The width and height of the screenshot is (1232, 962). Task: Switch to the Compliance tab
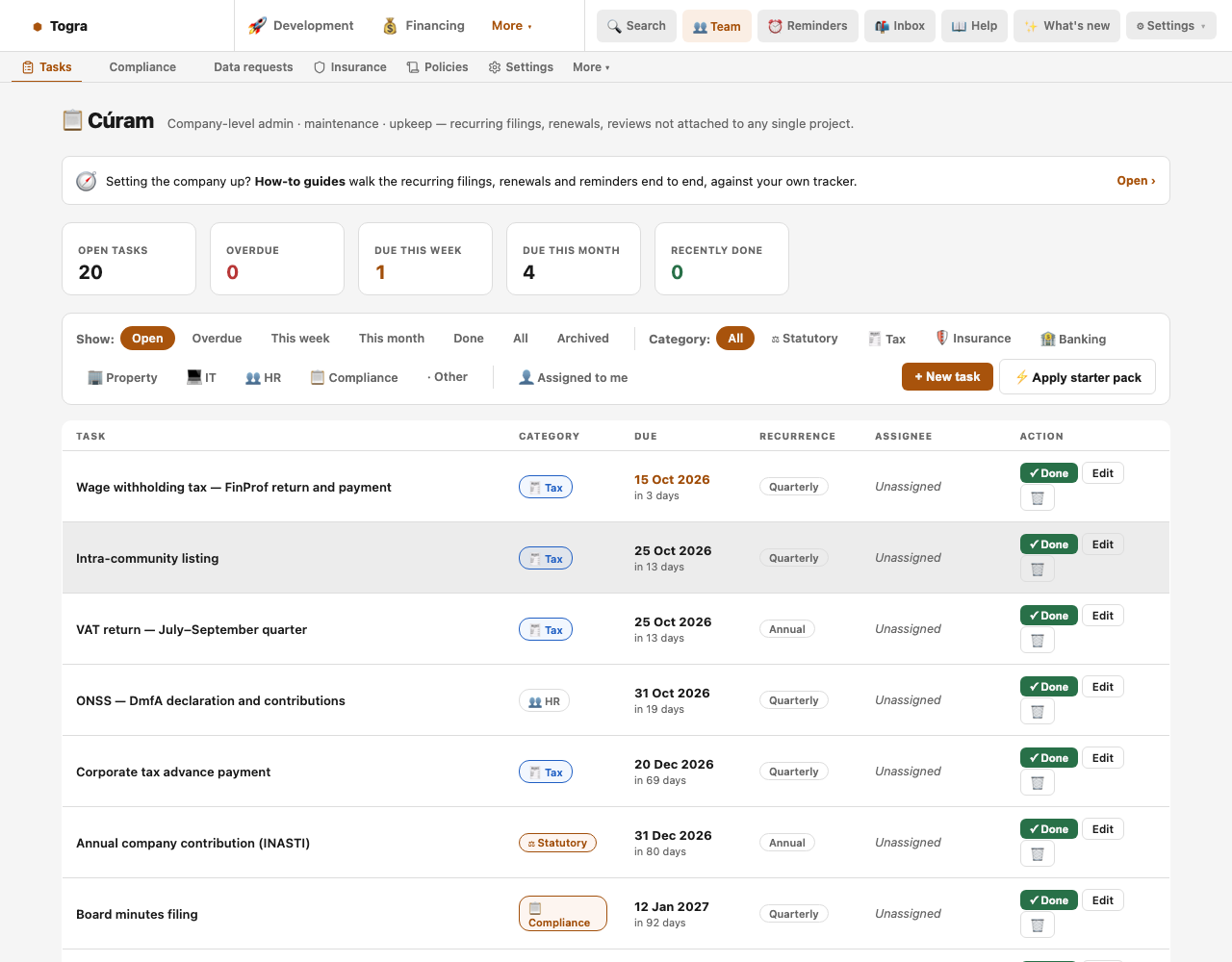point(142,67)
